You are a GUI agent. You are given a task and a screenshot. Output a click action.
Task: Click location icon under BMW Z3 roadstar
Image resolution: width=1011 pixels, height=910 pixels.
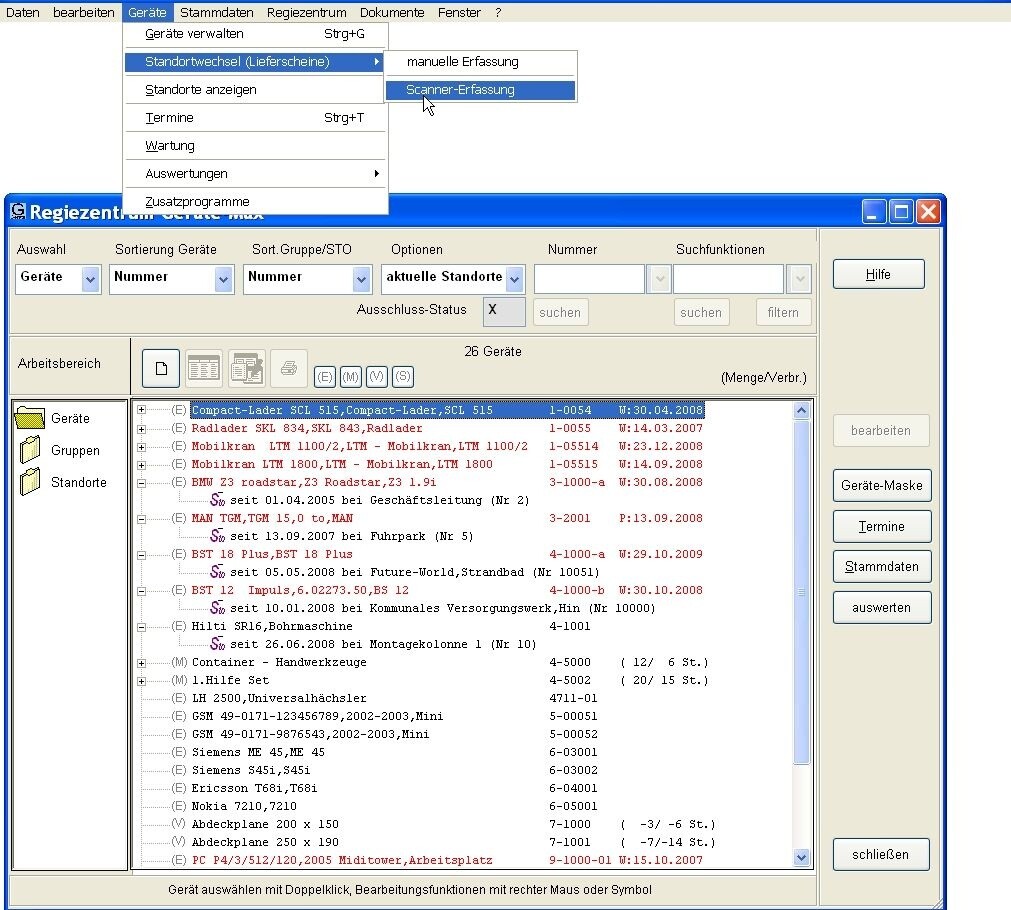[217, 500]
